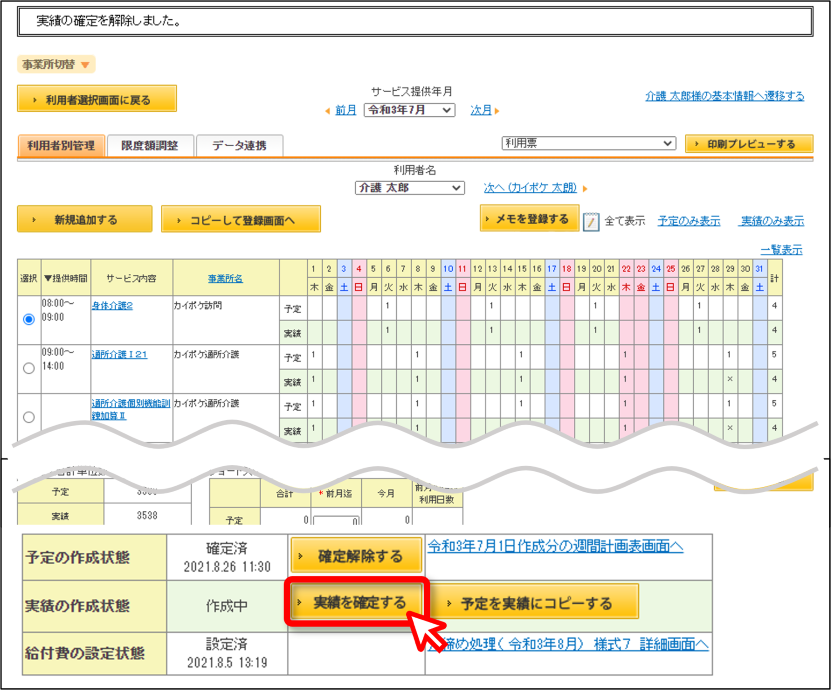Open the 介護 太郎 user name dropdown
This screenshot has height=690, width=831.
tap(410, 188)
